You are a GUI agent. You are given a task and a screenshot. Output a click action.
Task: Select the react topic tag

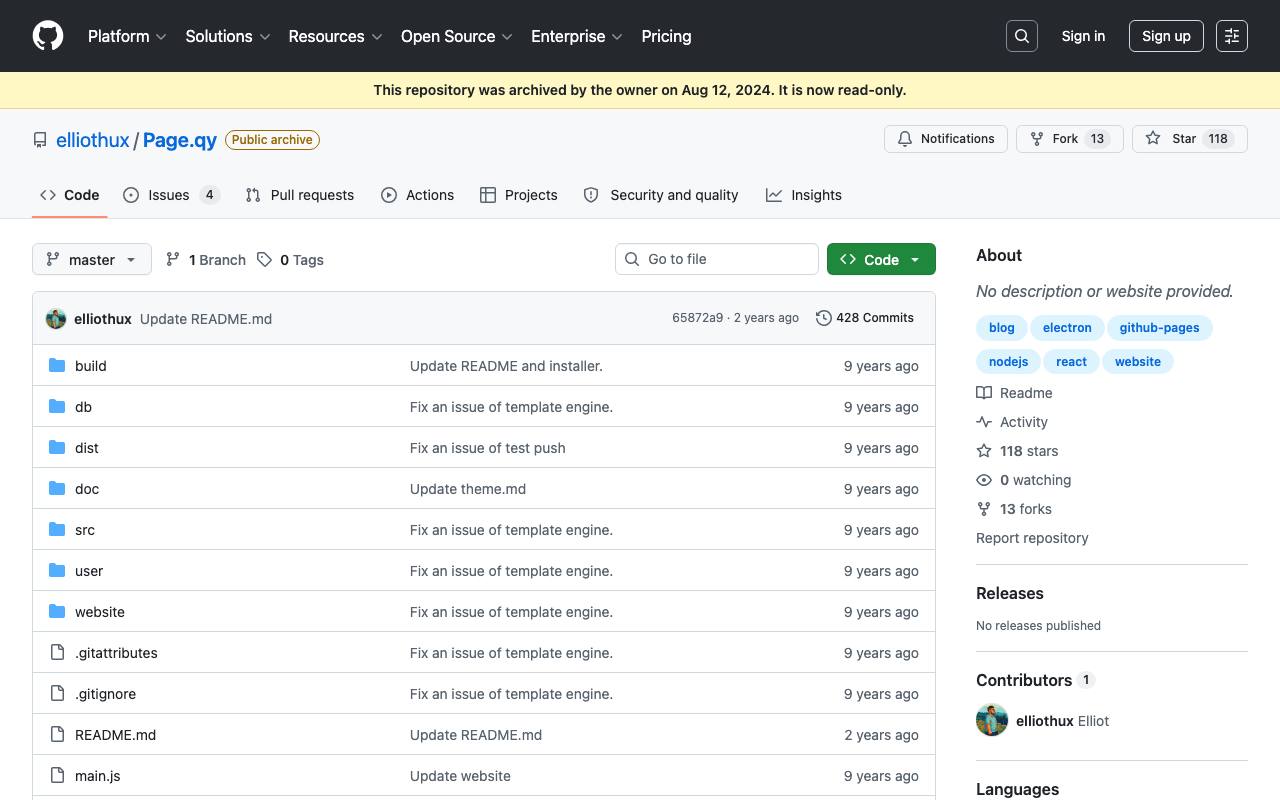point(1071,362)
